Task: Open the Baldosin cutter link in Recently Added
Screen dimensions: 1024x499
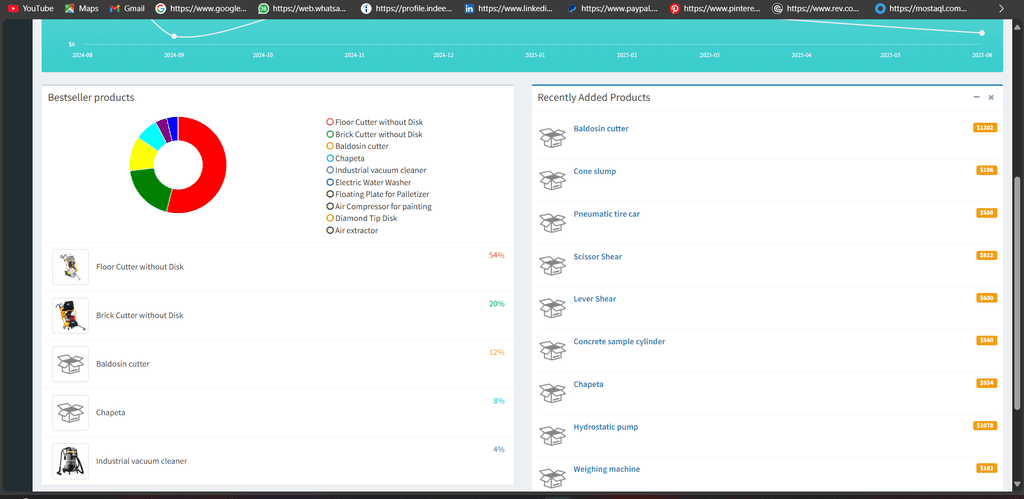Action: click(601, 129)
